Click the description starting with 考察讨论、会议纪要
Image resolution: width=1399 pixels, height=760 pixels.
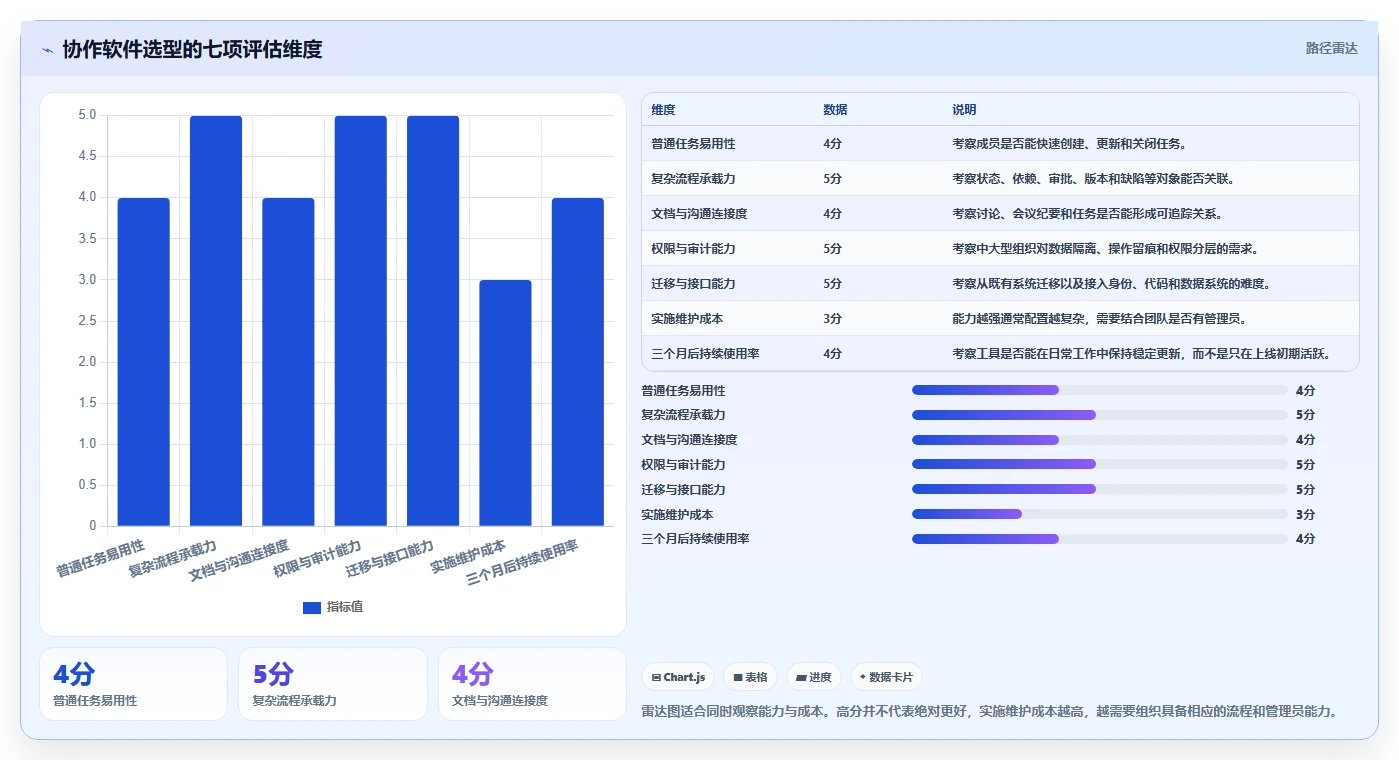1087,214
